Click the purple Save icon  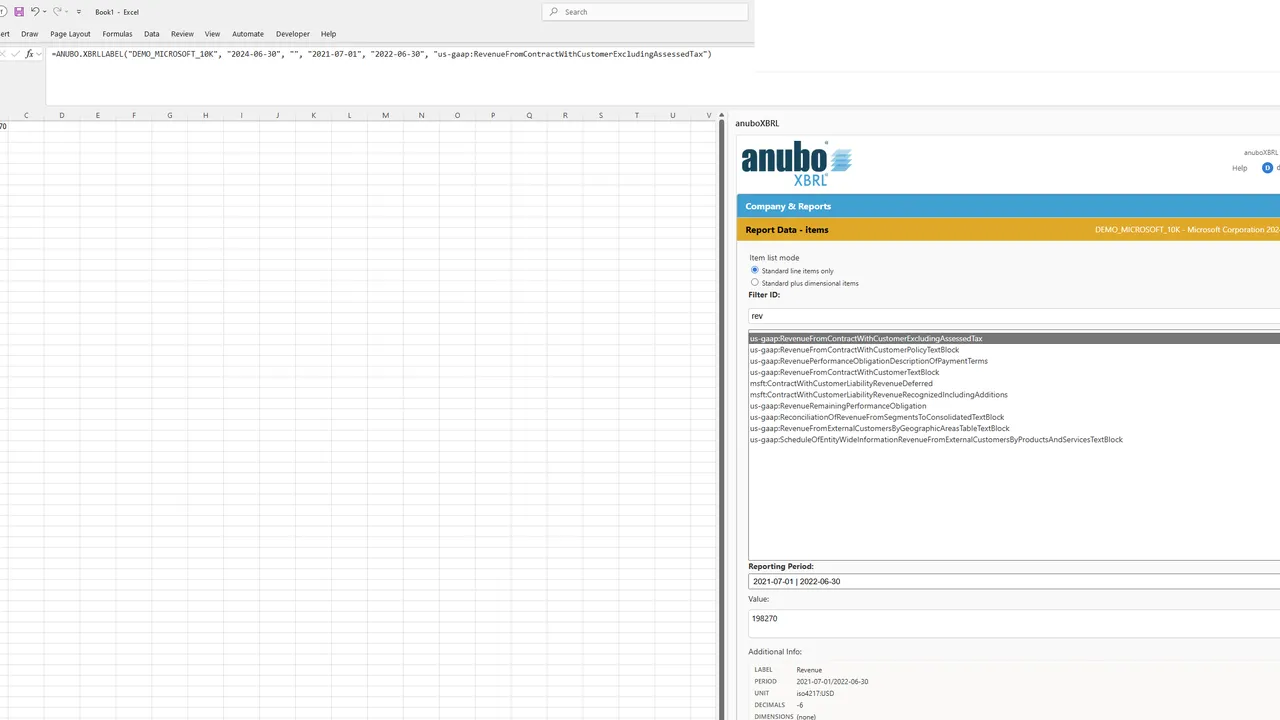click(x=19, y=12)
